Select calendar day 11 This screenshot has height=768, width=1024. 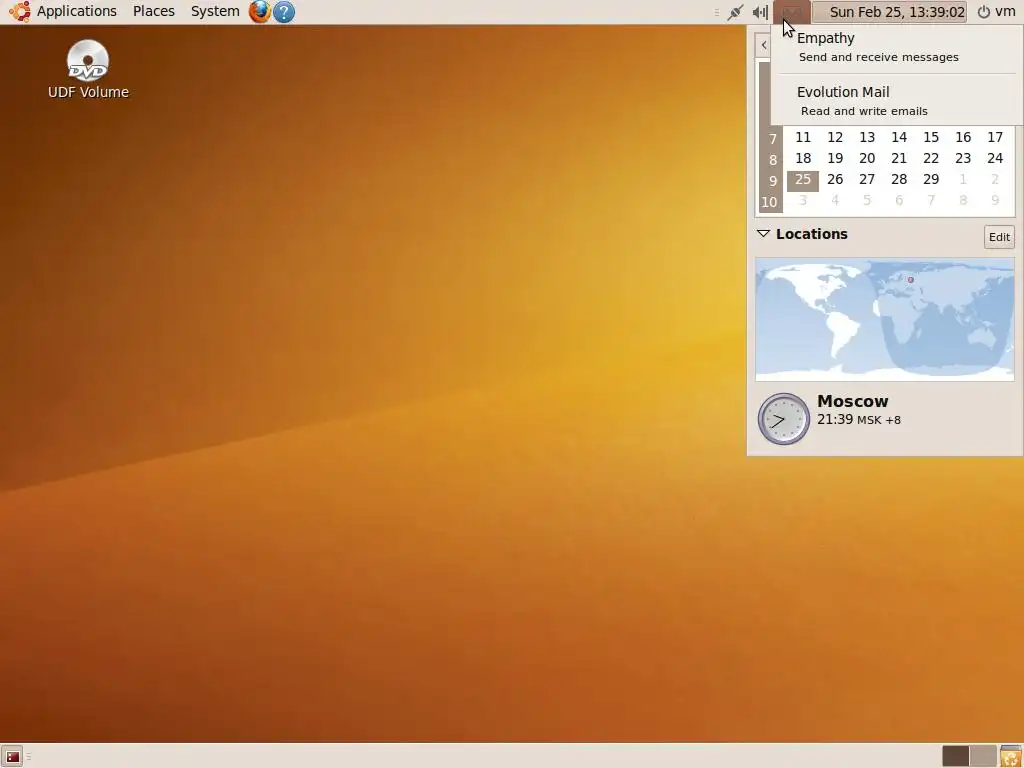click(x=803, y=137)
